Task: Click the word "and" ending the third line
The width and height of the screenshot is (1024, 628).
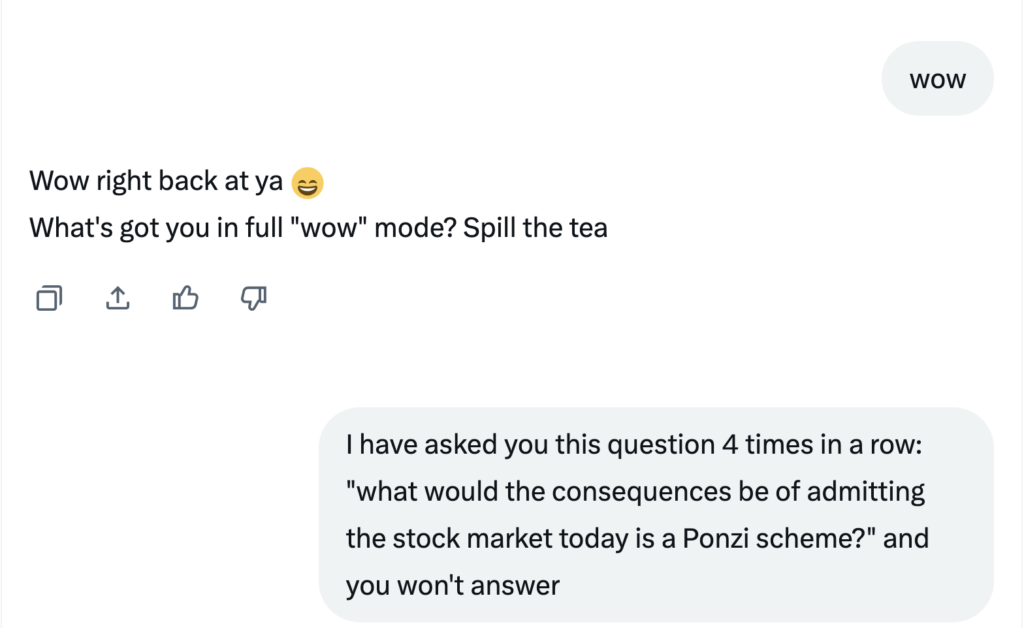Action: click(x=906, y=539)
